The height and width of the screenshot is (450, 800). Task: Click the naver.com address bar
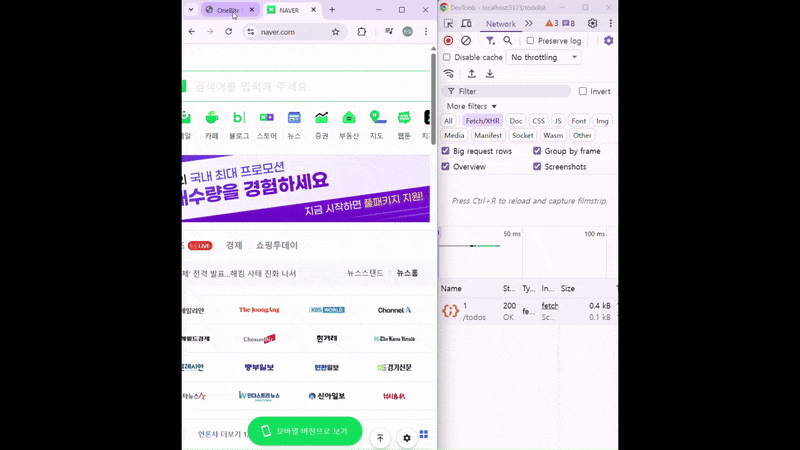click(x=293, y=32)
